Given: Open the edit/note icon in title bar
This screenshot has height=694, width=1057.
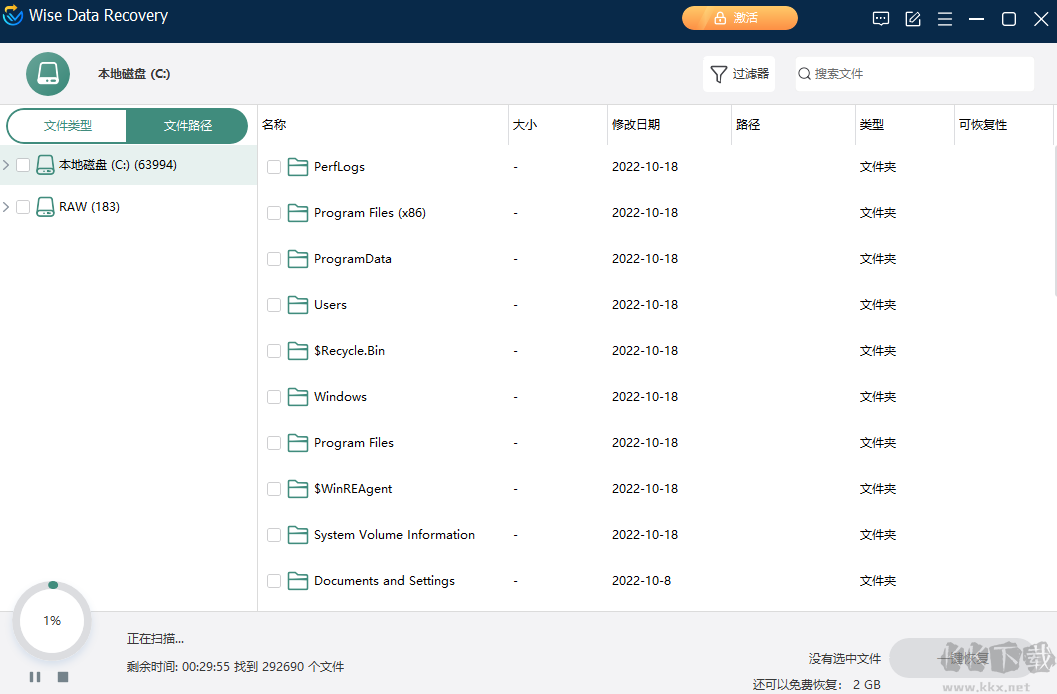Looking at the screenshot, I should point(913,18).
